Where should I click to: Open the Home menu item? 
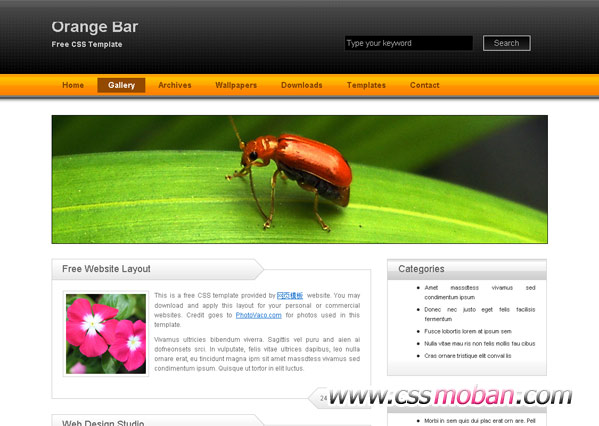tap(73, 85)
